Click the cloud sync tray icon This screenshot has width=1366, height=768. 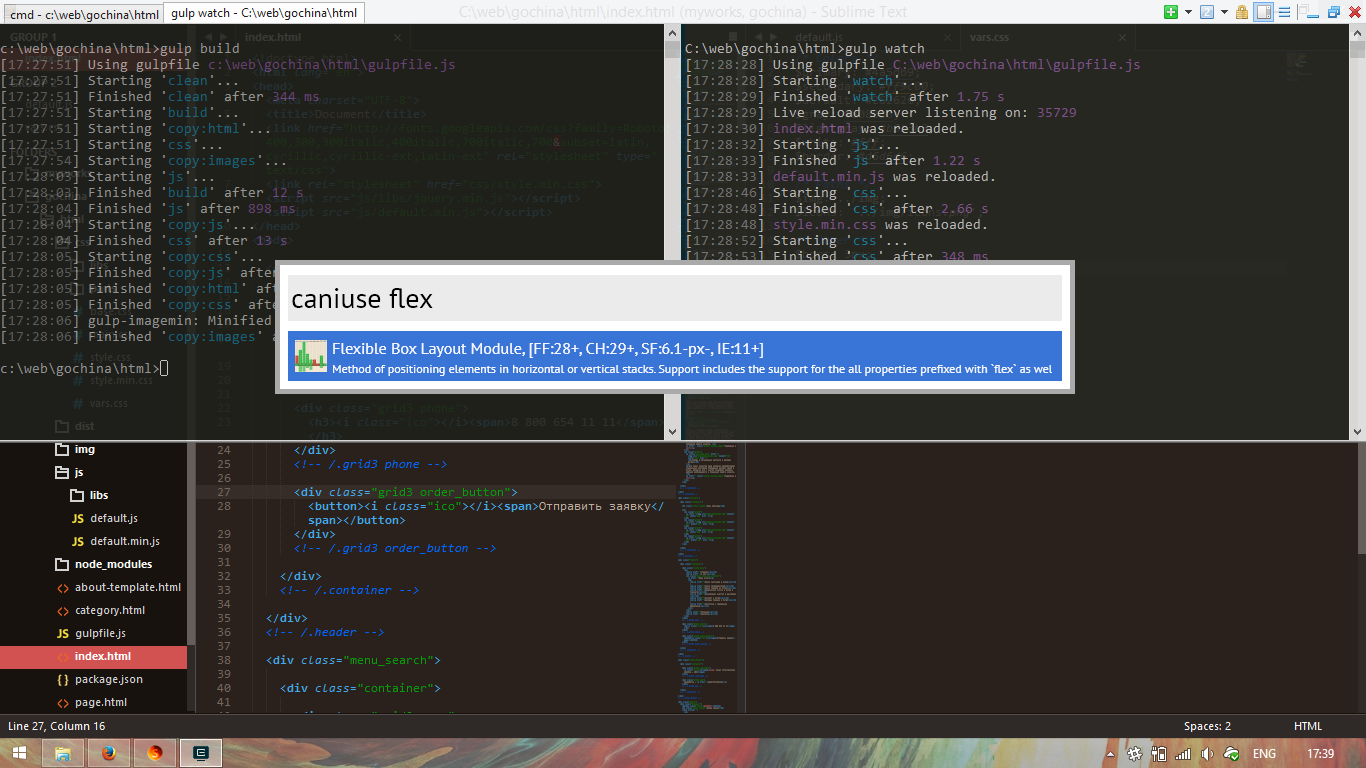(1233, 753)
